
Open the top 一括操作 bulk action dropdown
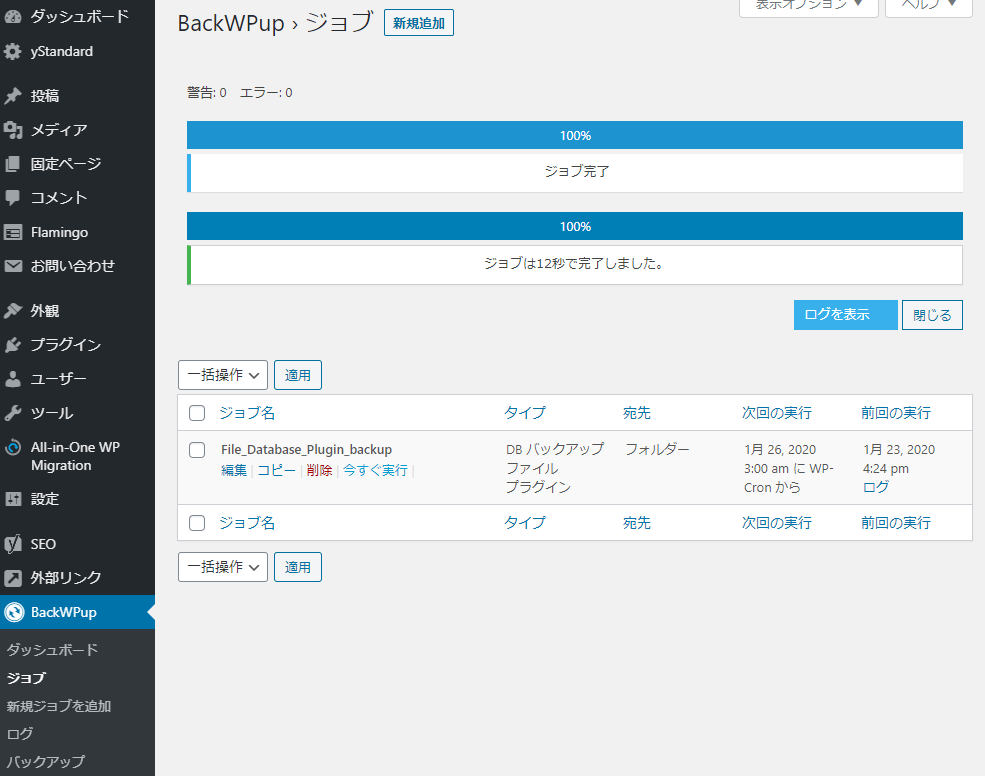(x=223, y=375)
